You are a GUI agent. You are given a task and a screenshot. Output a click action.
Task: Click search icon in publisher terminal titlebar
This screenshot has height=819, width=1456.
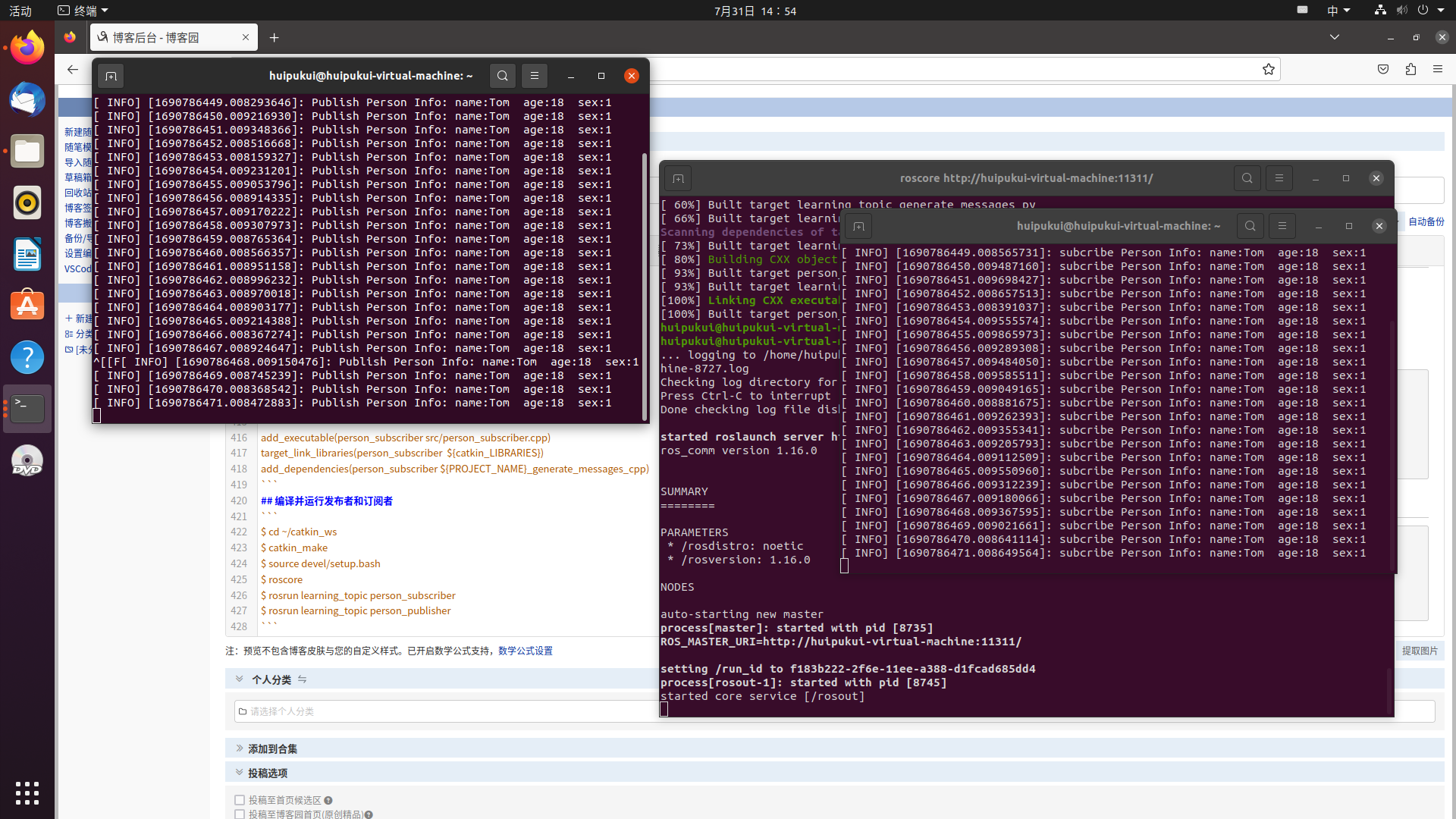pyautogui.click(x=502, y=76)
